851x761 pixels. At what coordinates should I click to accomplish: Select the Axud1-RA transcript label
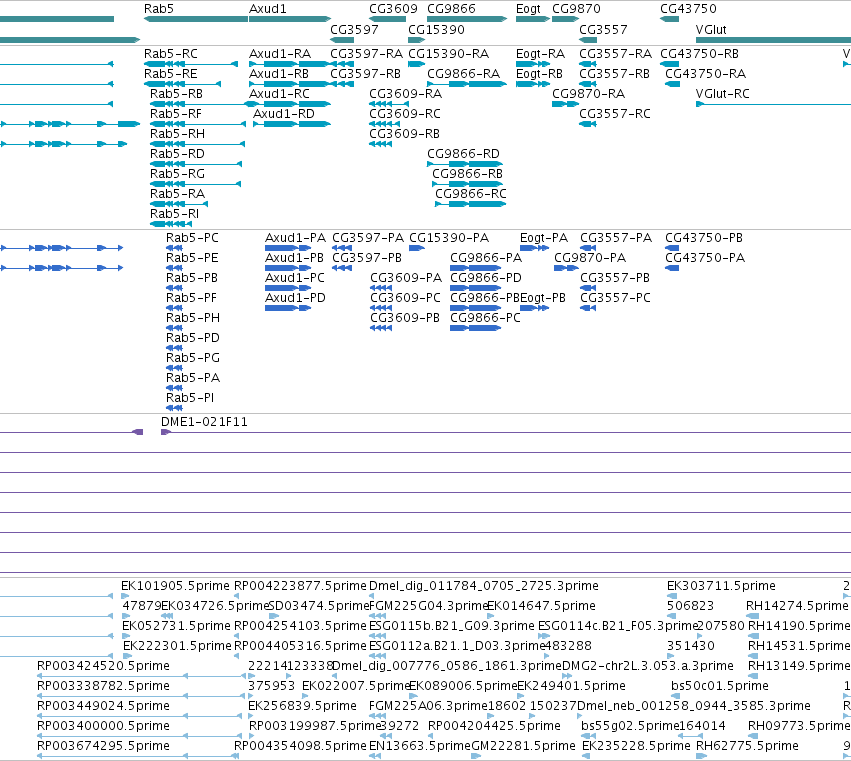click(280, 54)
